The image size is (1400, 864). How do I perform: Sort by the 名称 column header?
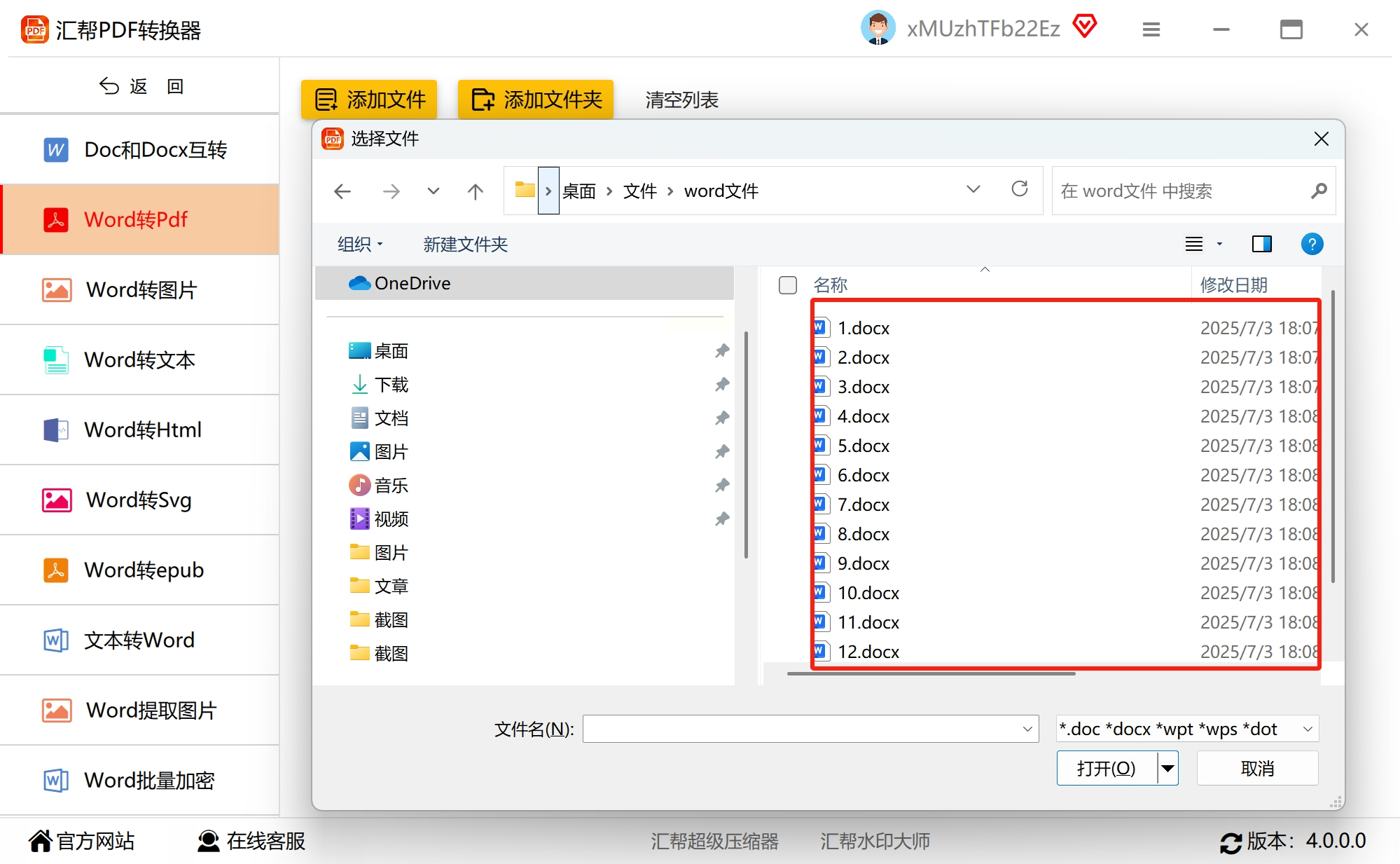pos(831,284)
